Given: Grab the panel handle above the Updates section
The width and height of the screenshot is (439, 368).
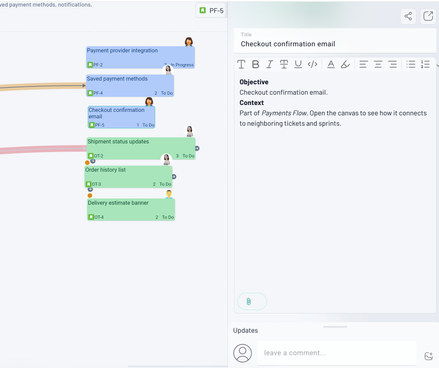Looking at the screenshot, I should (335, 327).
